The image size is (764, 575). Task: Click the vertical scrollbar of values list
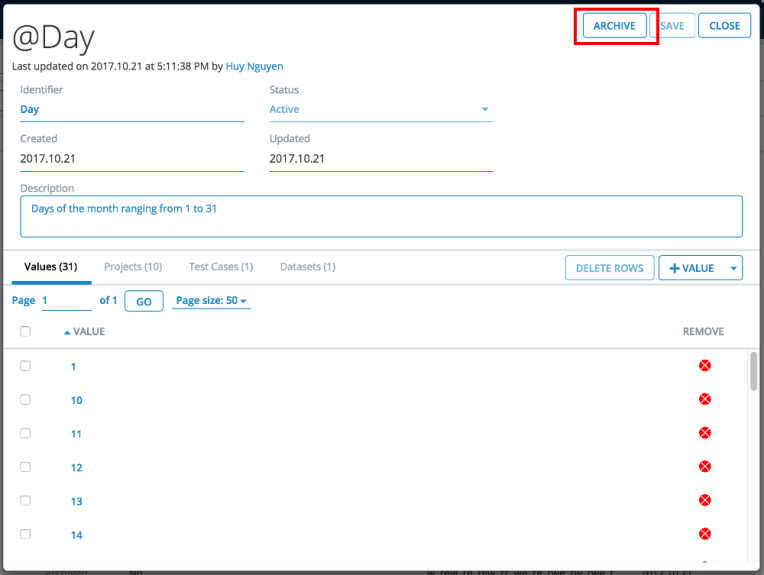pos(753,370)
